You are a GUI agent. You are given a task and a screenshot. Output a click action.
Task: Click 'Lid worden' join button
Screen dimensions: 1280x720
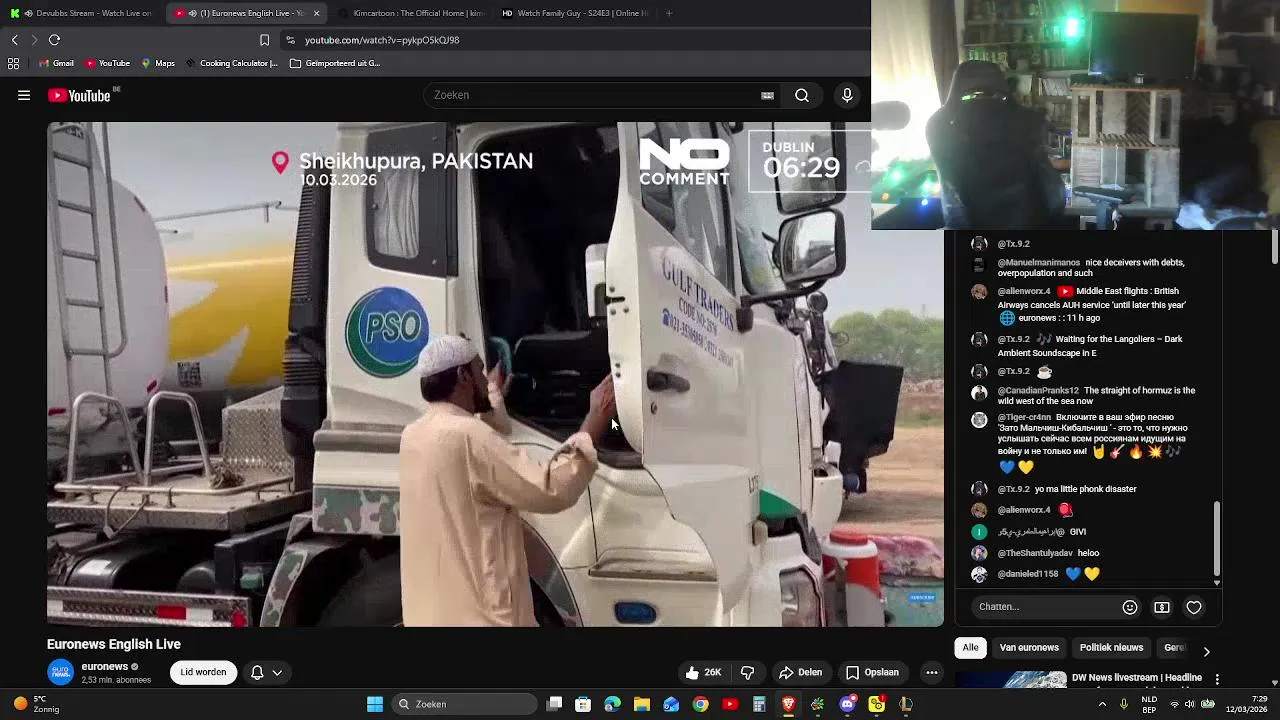coord(203,672)
